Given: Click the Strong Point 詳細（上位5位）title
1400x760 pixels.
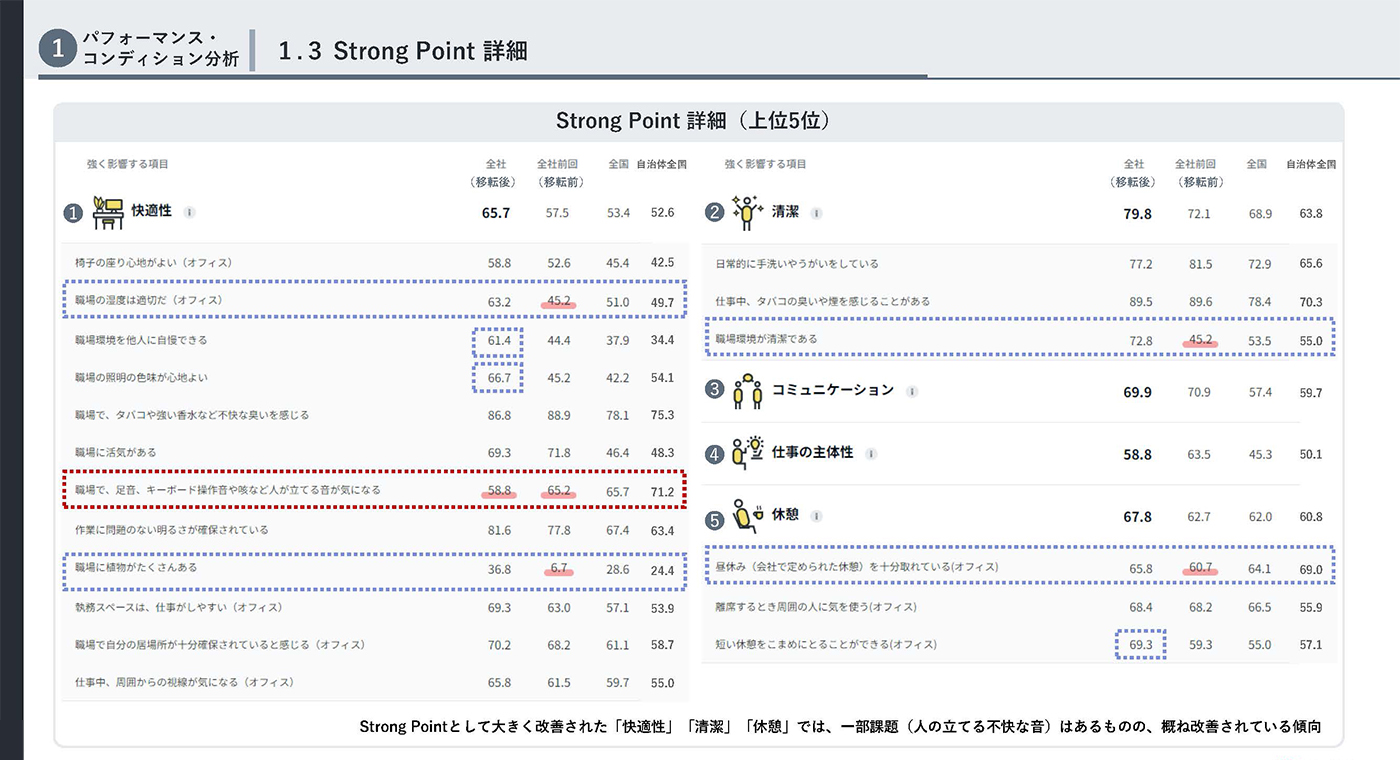Looking at the screenshot, I should pos(697,121).
